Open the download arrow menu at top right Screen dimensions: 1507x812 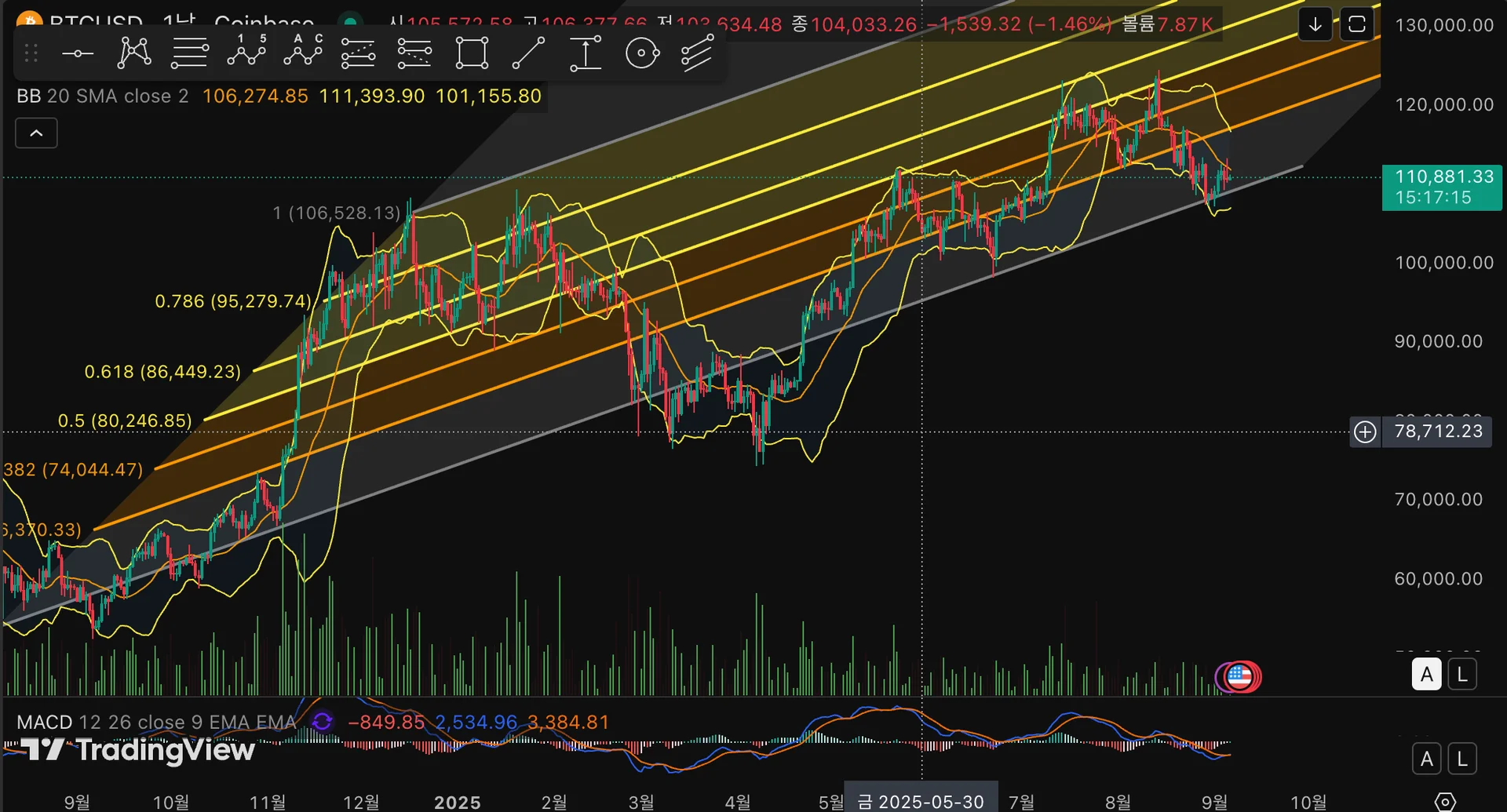coord(1315,25)
